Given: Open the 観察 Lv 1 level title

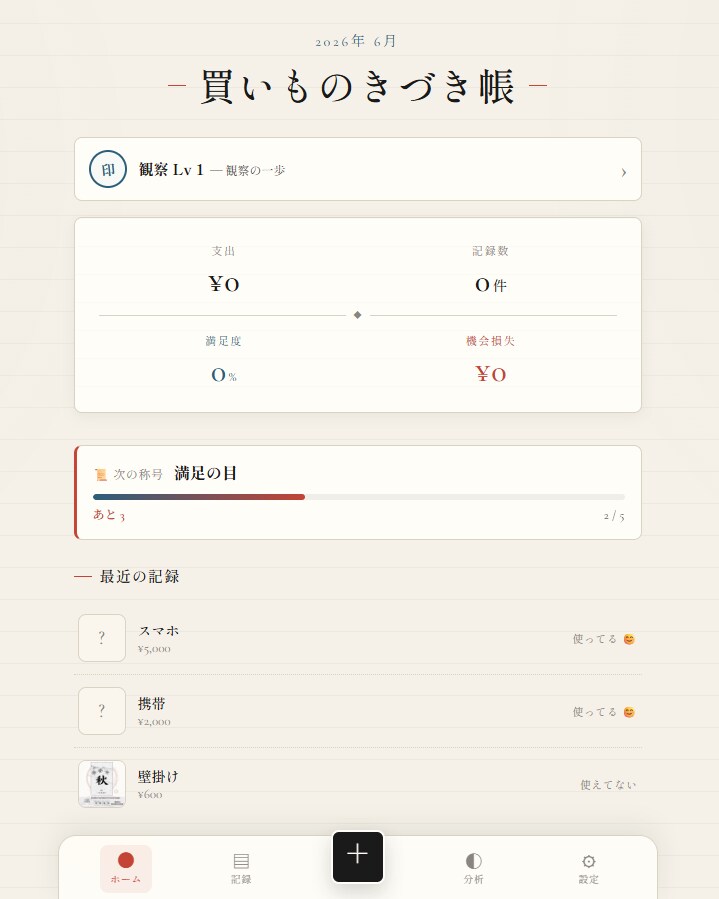Looking at the screenshot, I should (171, 170).
